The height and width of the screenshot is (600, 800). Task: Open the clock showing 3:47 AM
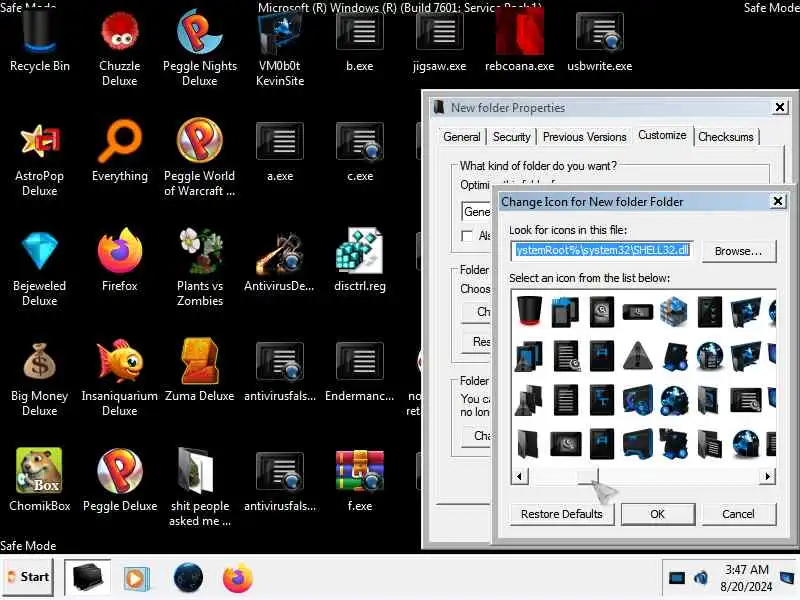tap(746, 578)
